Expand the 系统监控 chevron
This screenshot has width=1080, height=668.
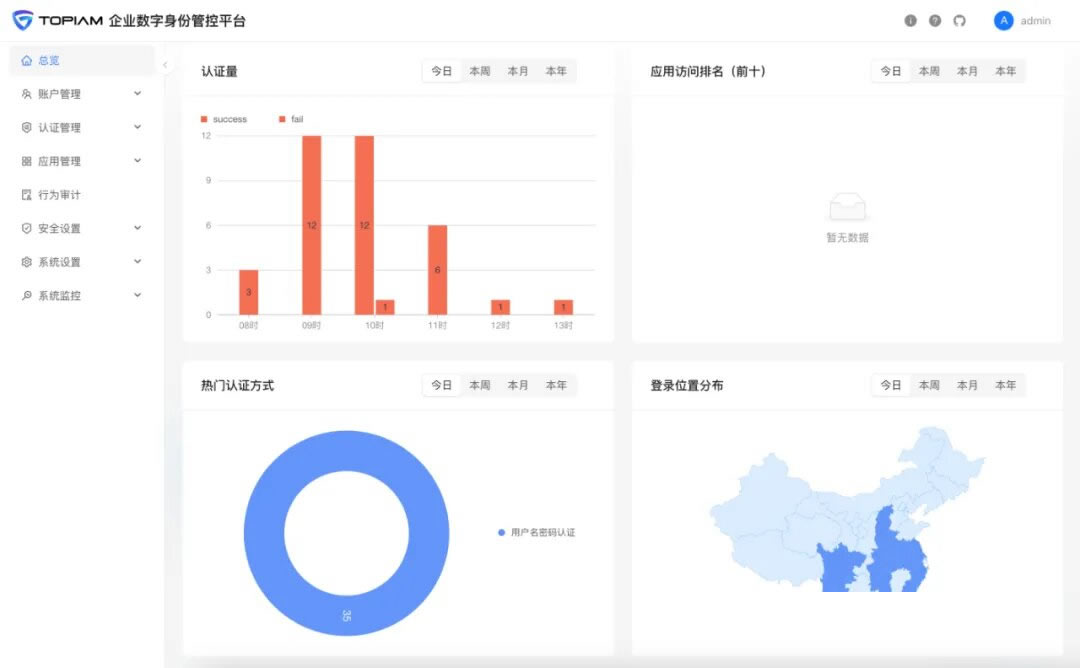click(x=138, y=295)
